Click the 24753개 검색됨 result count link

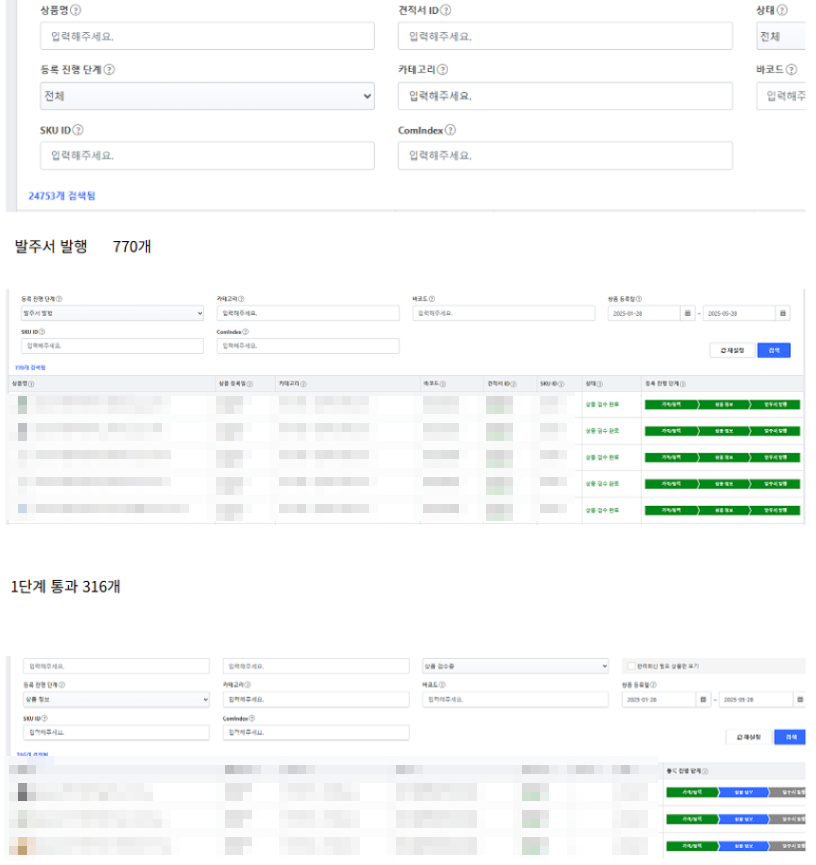(x=62, y=196)
